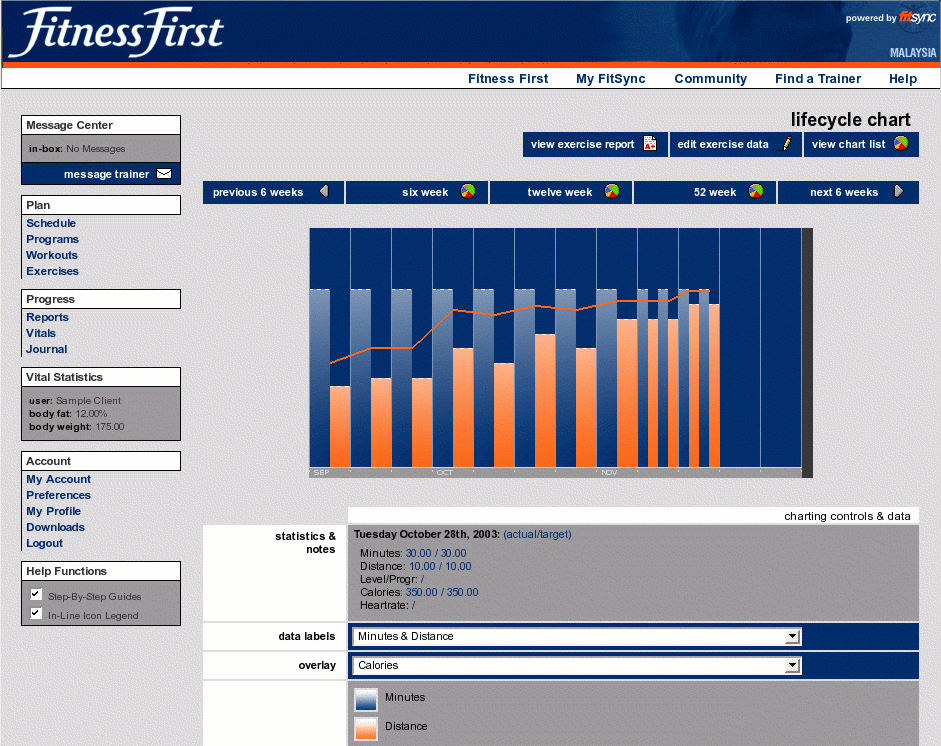Screen dimensions: 941x746
Task: Open the Journal link
Action: [x=46, y=349]
